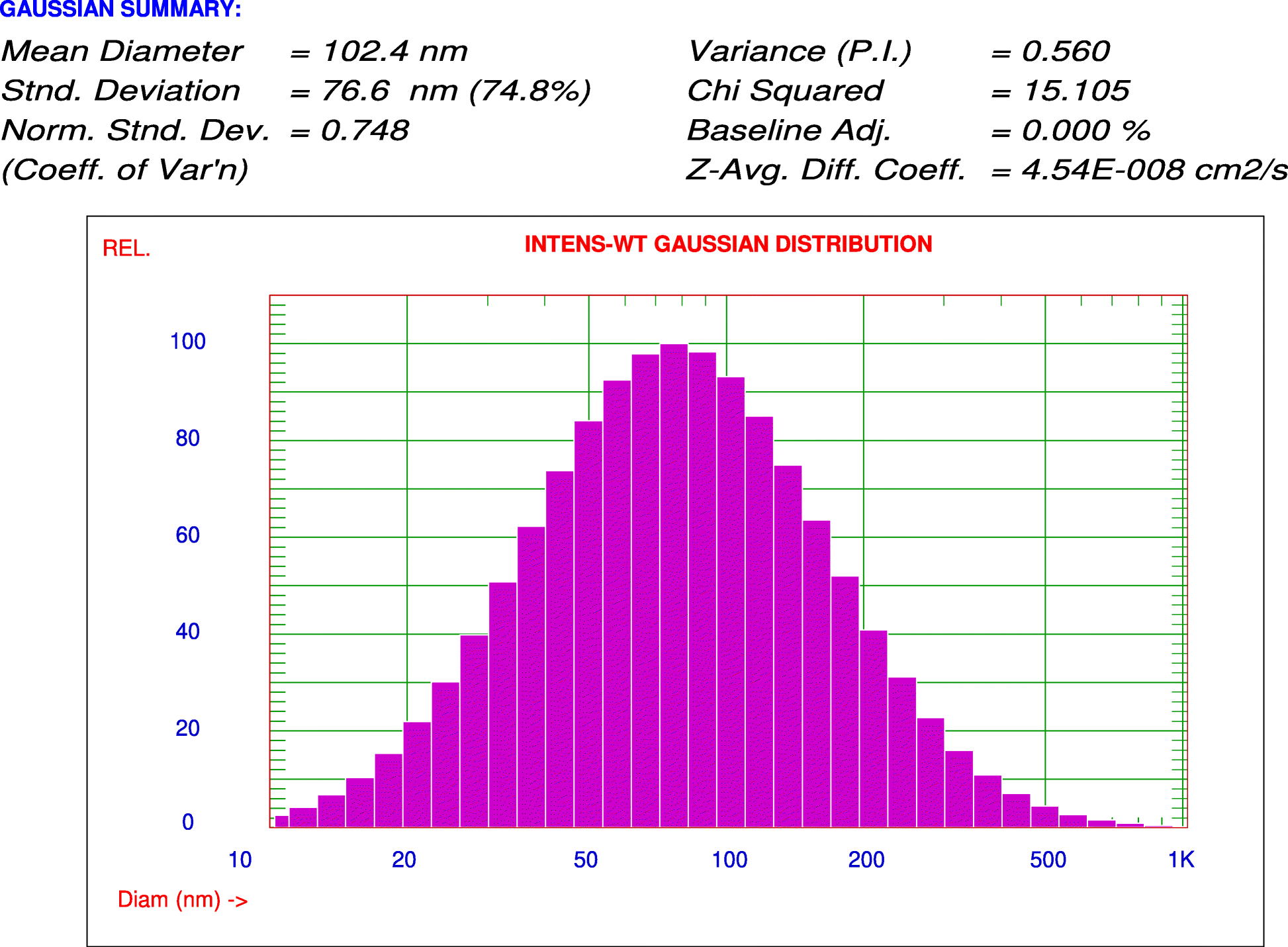Image resolution: width=1288 pixels, height=947 pixels.
Task: Select the 4.54E-008 cm2/s value
Action: pyautogui.click(x=1155, y=170)
